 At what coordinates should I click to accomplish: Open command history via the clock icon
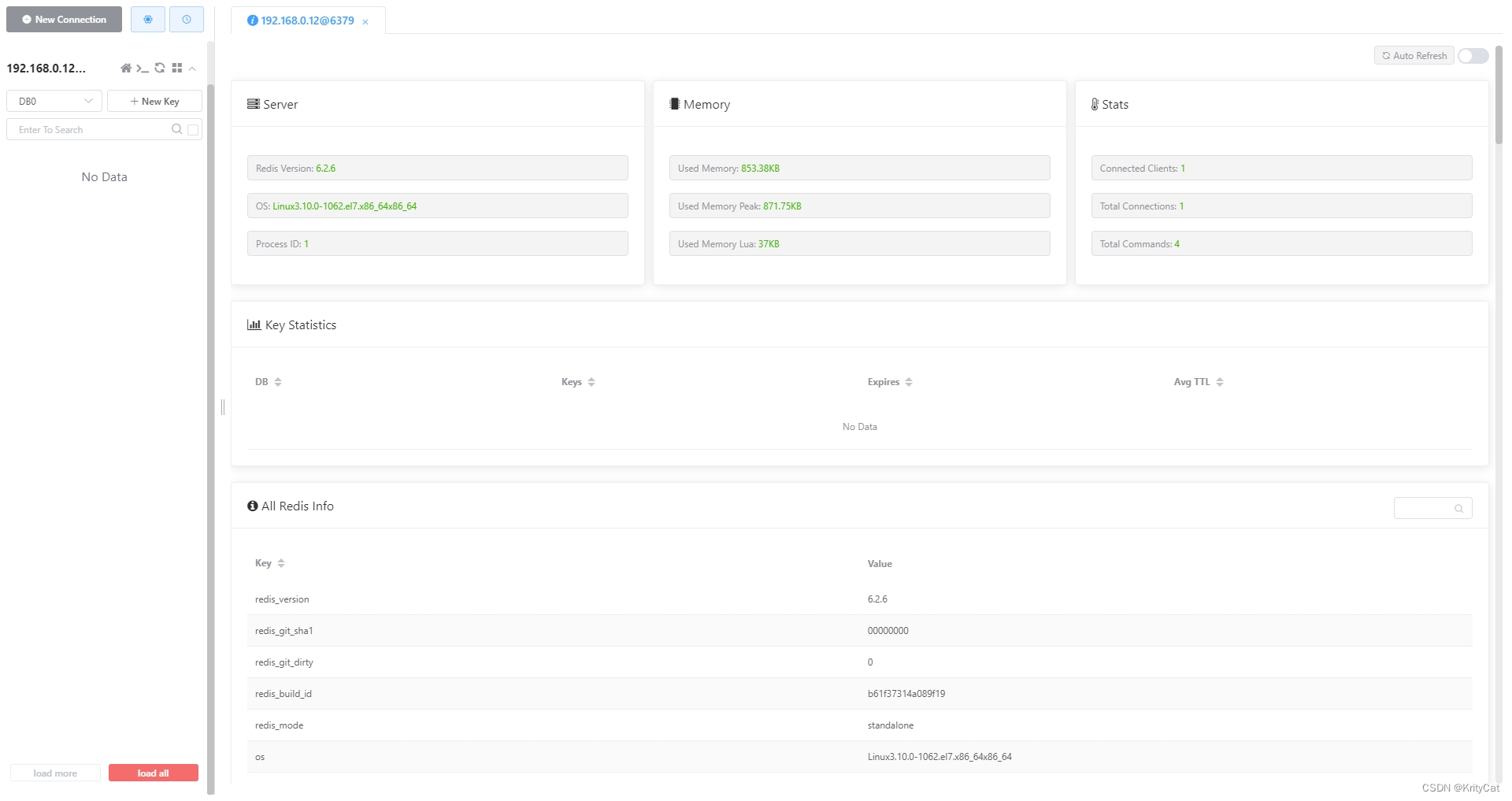point(187,20)
